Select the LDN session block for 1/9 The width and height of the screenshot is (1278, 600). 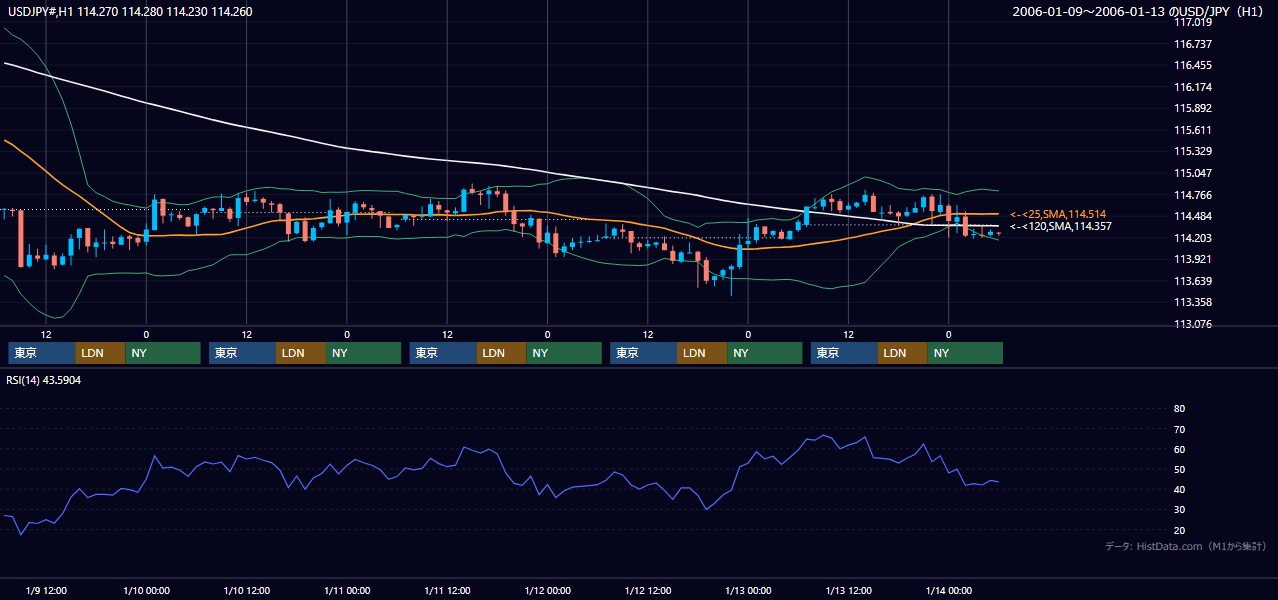point(100,353)
